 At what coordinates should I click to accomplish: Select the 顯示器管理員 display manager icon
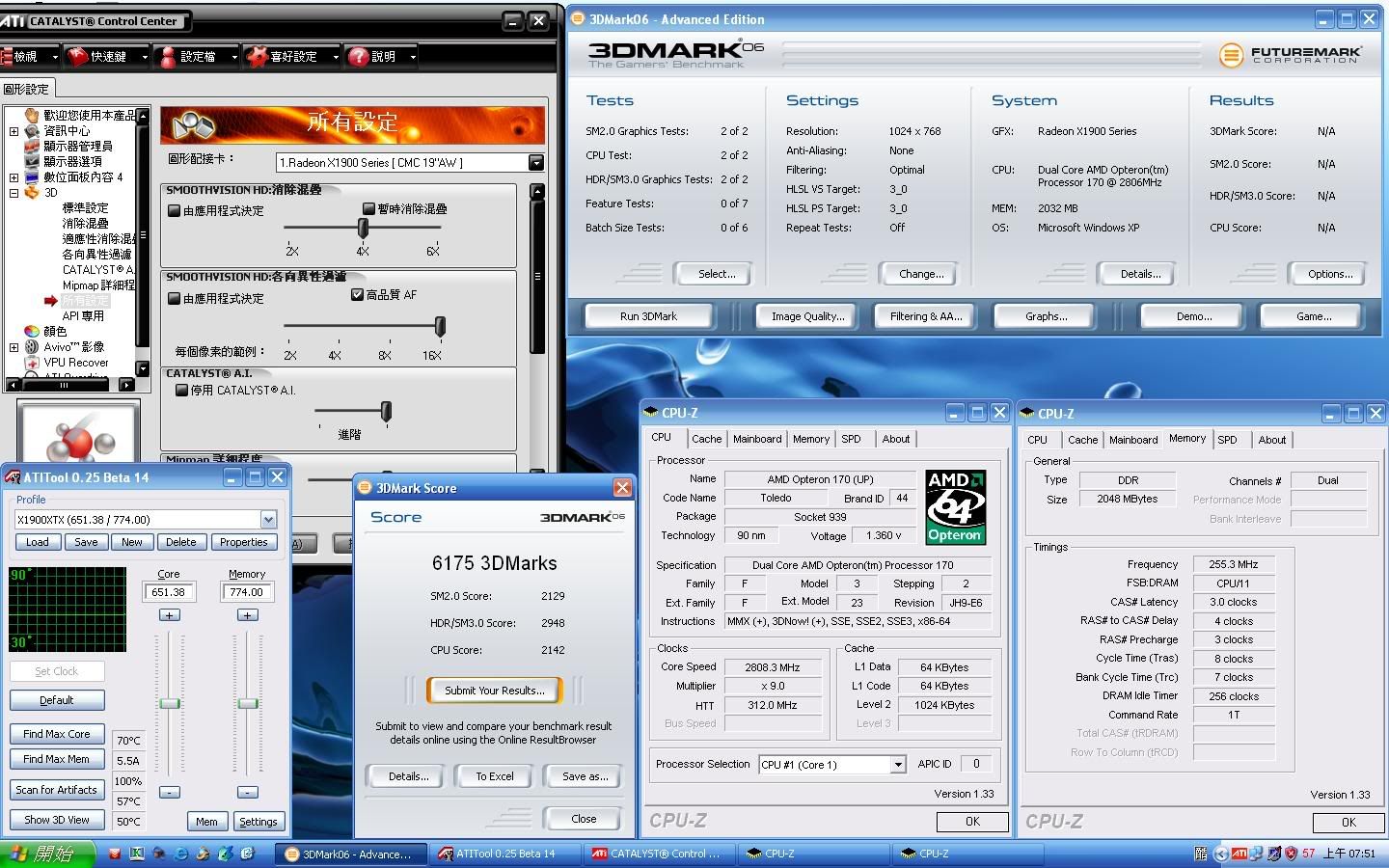point(32,146)
